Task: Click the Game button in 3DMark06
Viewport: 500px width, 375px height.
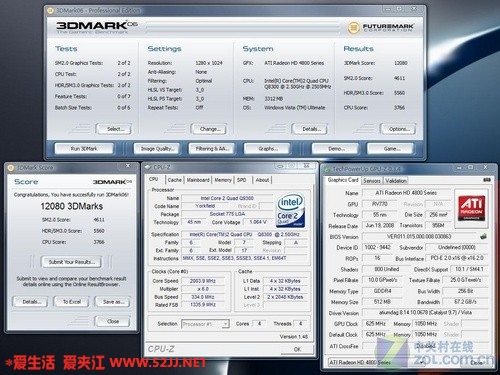Action: 391,149
